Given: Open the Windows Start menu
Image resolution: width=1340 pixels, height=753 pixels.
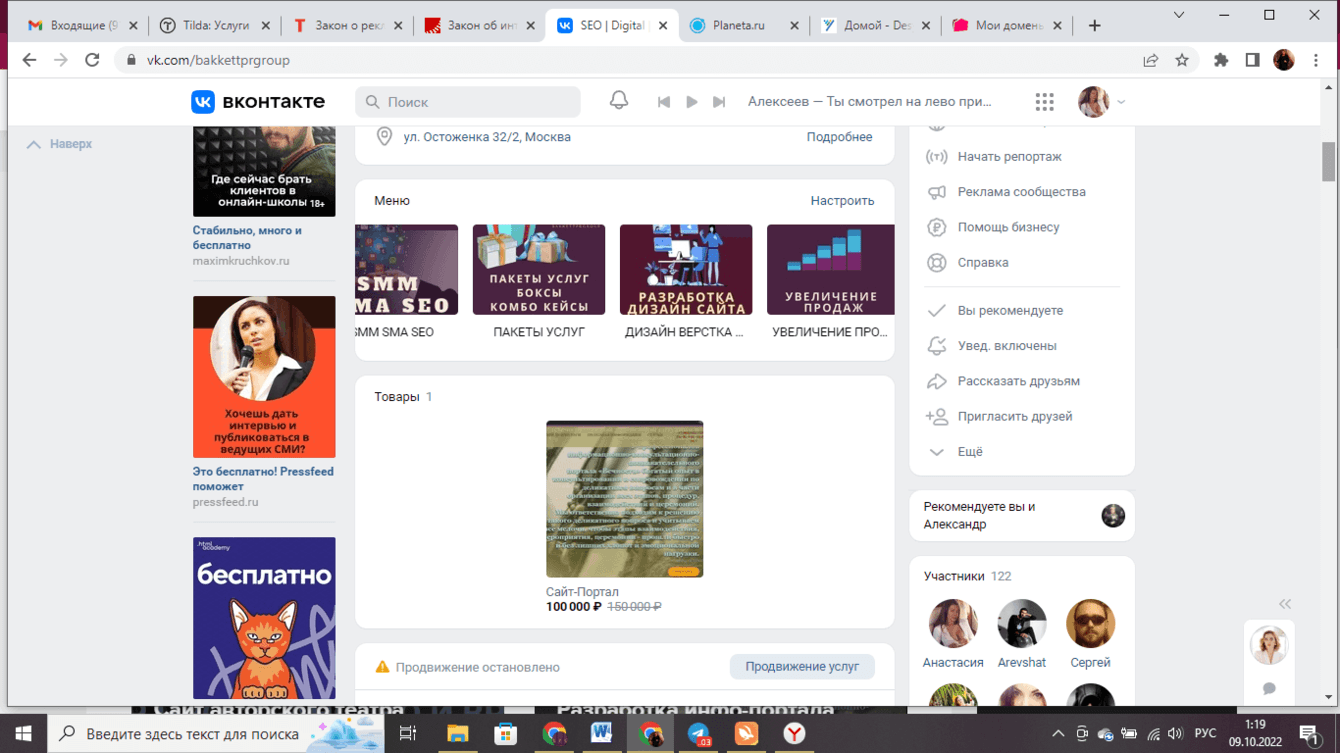Looking at the screenshot, I should tap(24, 734).
